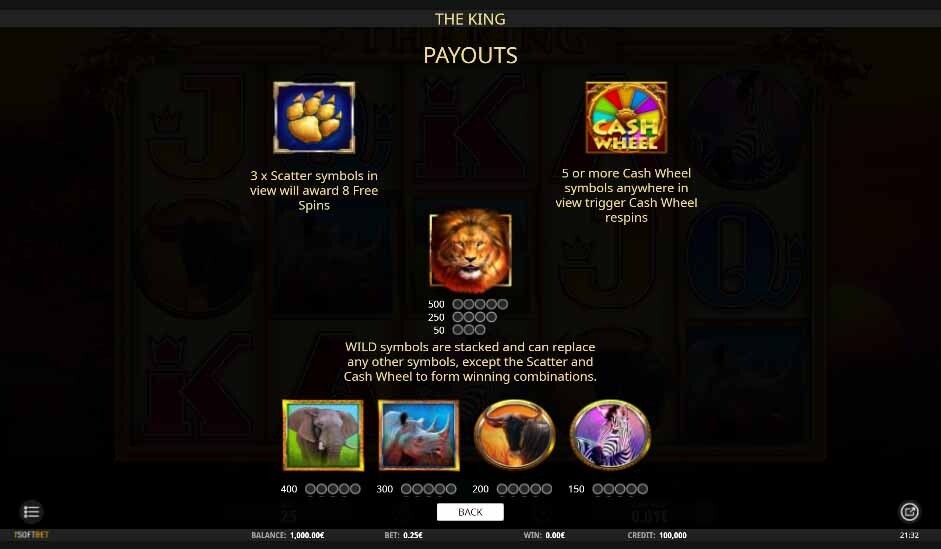Click the zebra 150 payout circles

pyautogui.click(x=620, y=489)
